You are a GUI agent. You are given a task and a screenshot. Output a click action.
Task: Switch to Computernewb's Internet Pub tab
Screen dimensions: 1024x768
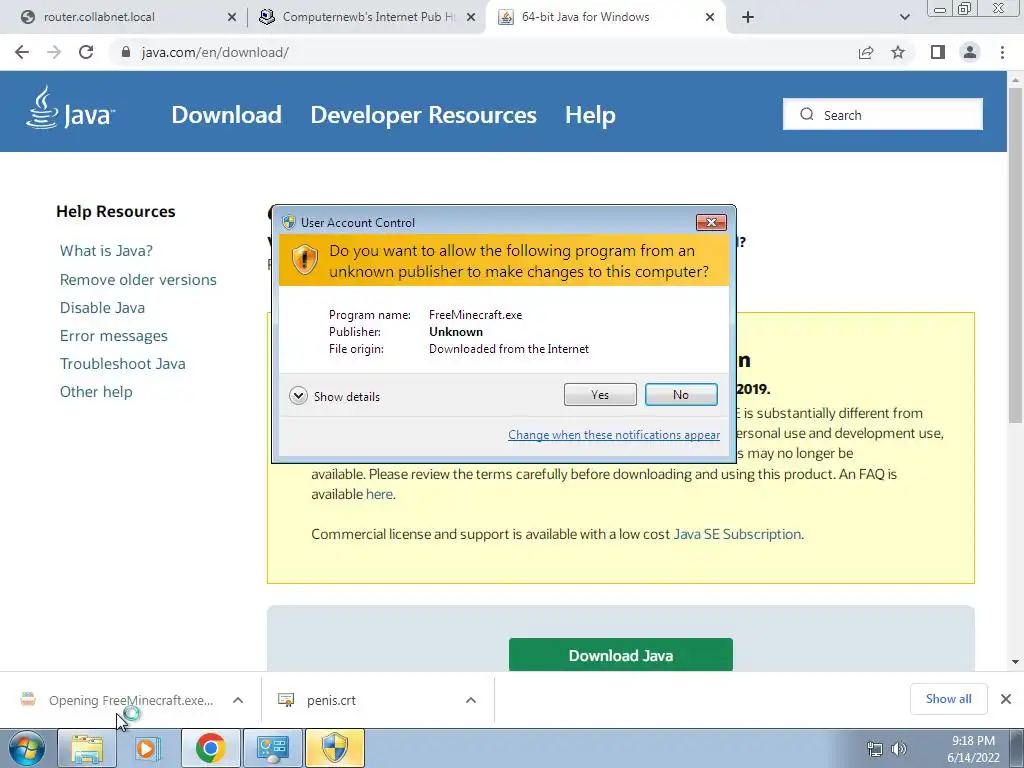[366, 17]
